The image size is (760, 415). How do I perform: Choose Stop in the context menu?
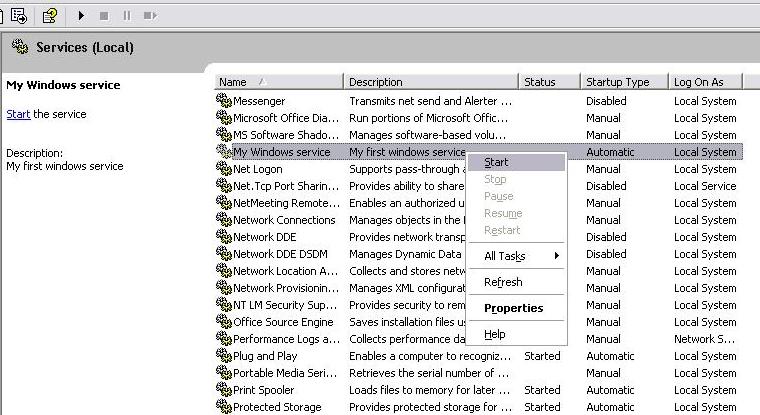coord(517,179)
